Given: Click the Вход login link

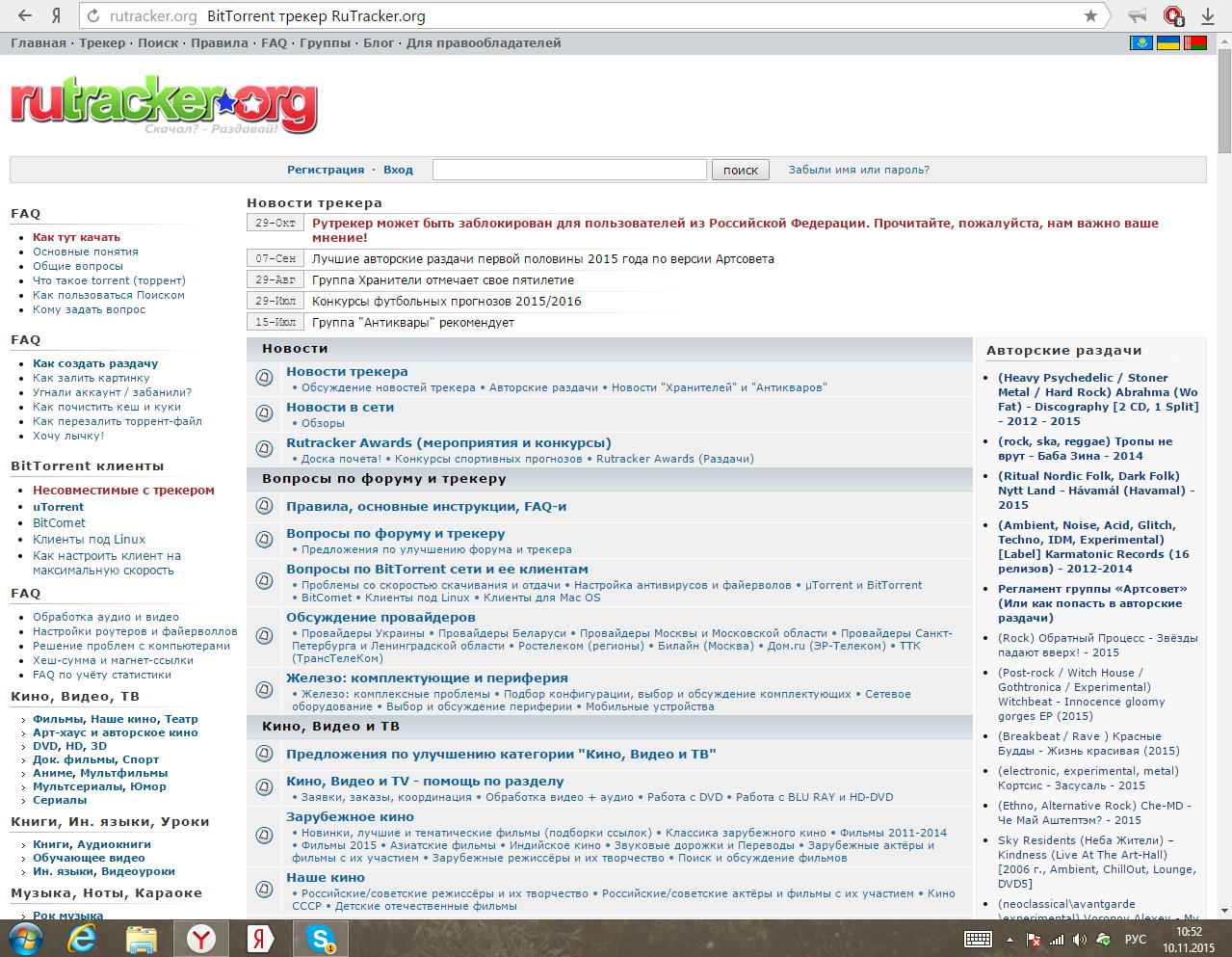Looking at the screenshot, I should coord(398,170).
